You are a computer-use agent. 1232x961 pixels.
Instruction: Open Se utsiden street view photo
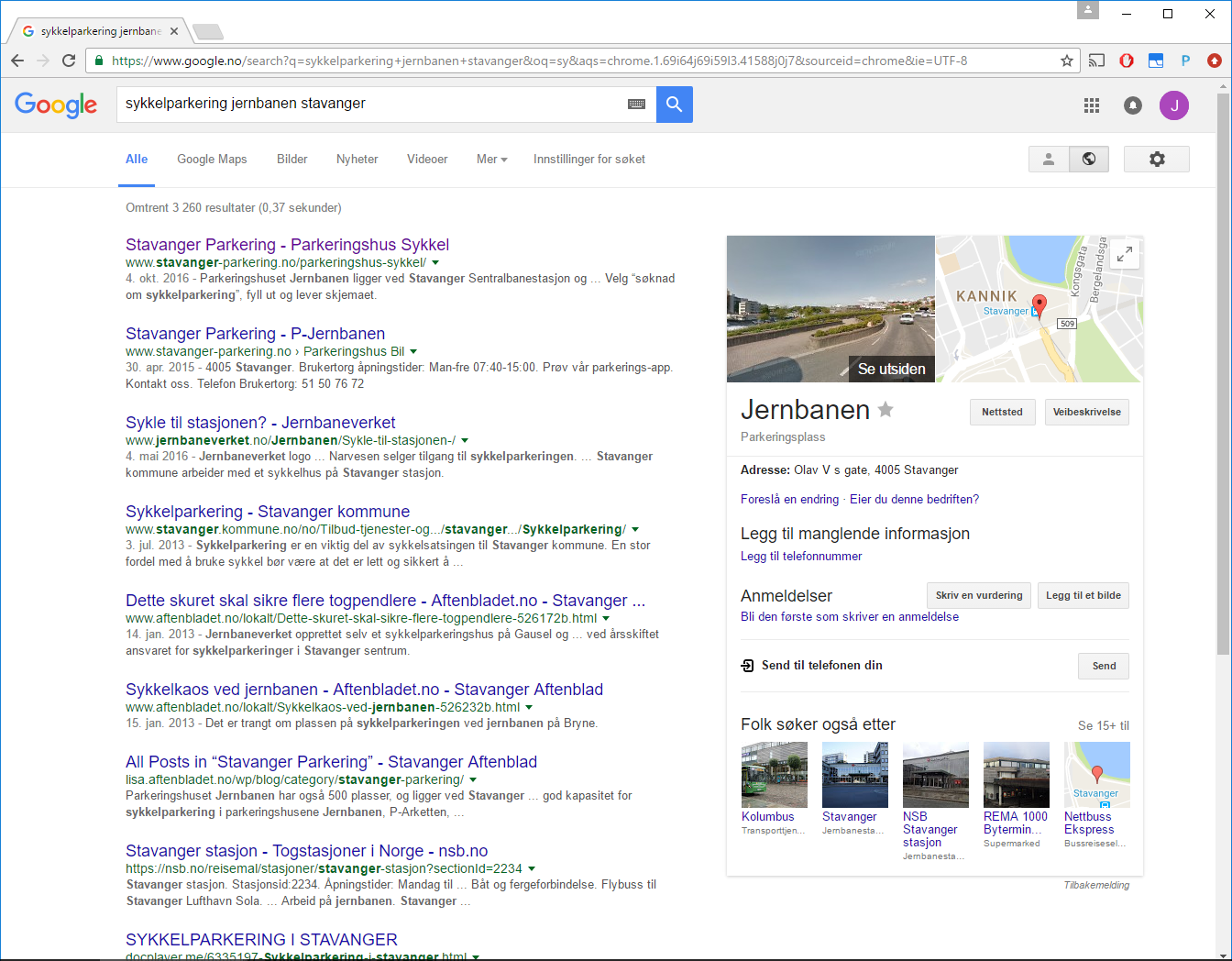pos(830,309)
